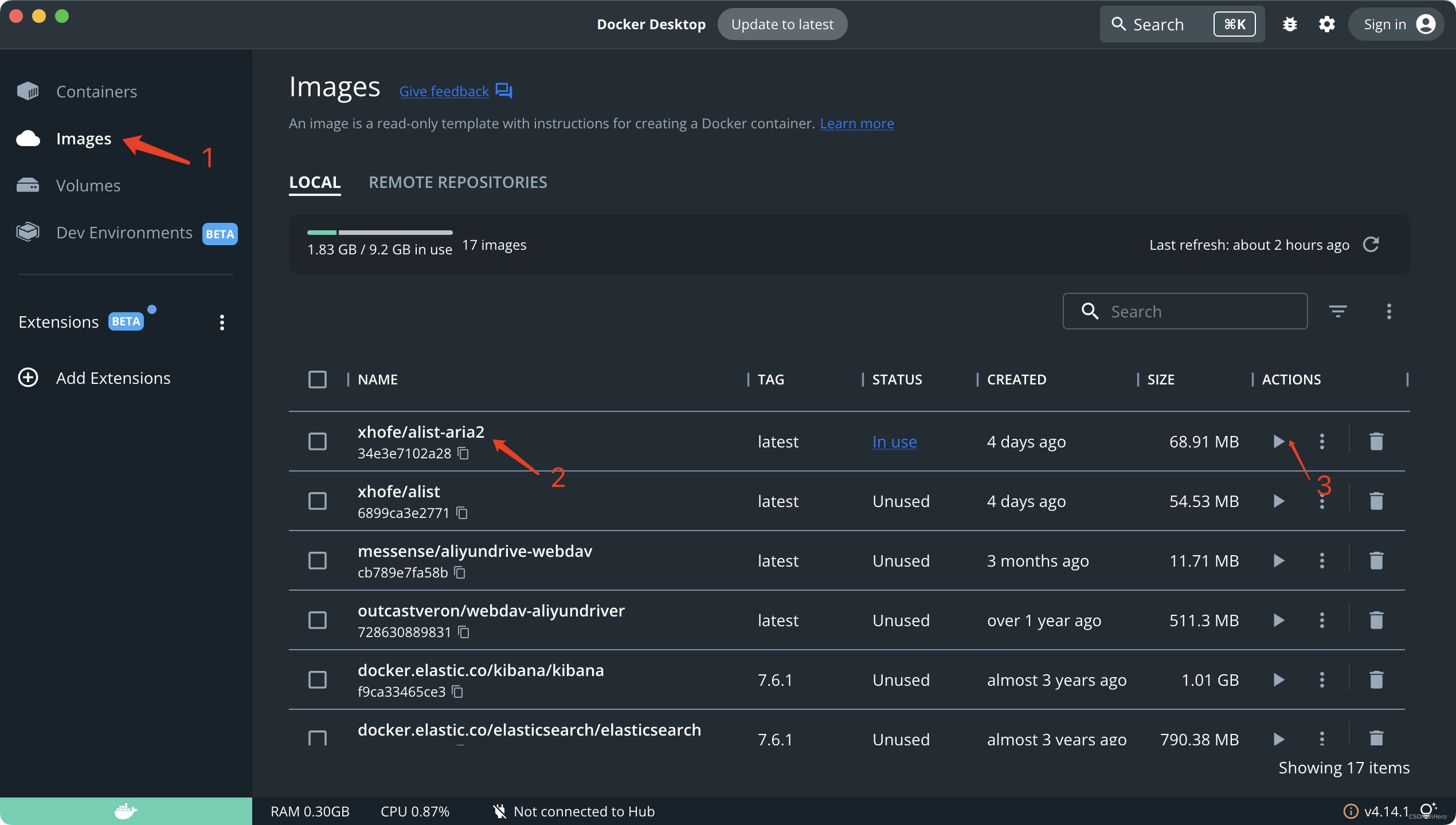
Task: Copy image ID 34e3e7102a28
Action: (x=463, y=454)
